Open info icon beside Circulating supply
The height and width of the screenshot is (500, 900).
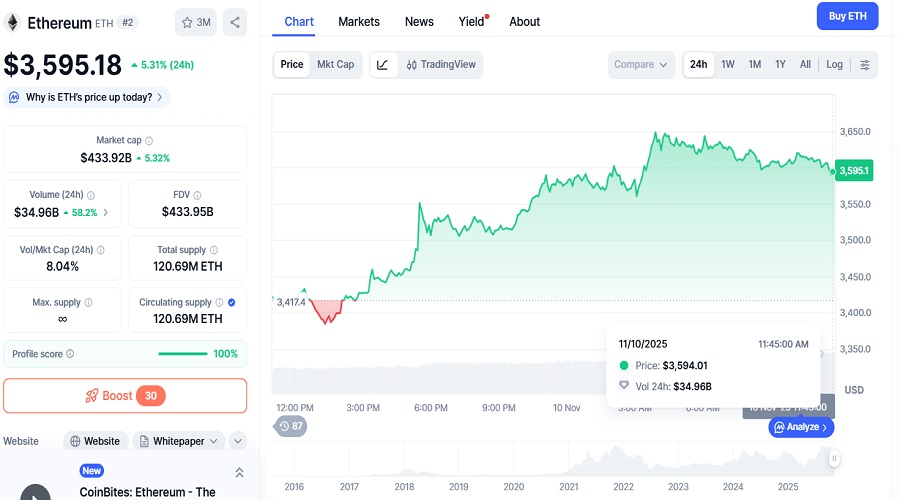[x=219, y=303]
